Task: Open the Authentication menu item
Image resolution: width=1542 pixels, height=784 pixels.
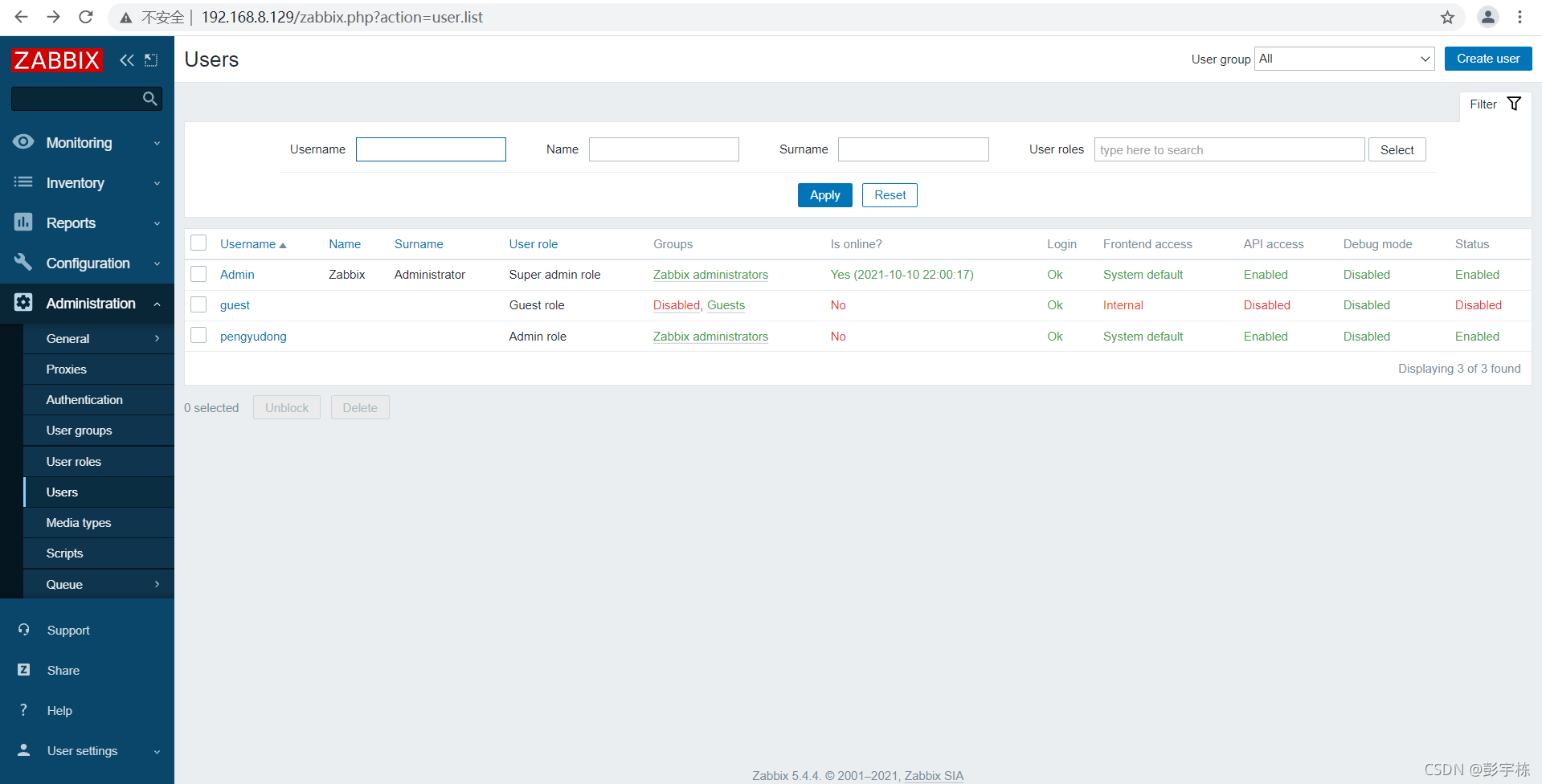Action: tap(99, 399)
